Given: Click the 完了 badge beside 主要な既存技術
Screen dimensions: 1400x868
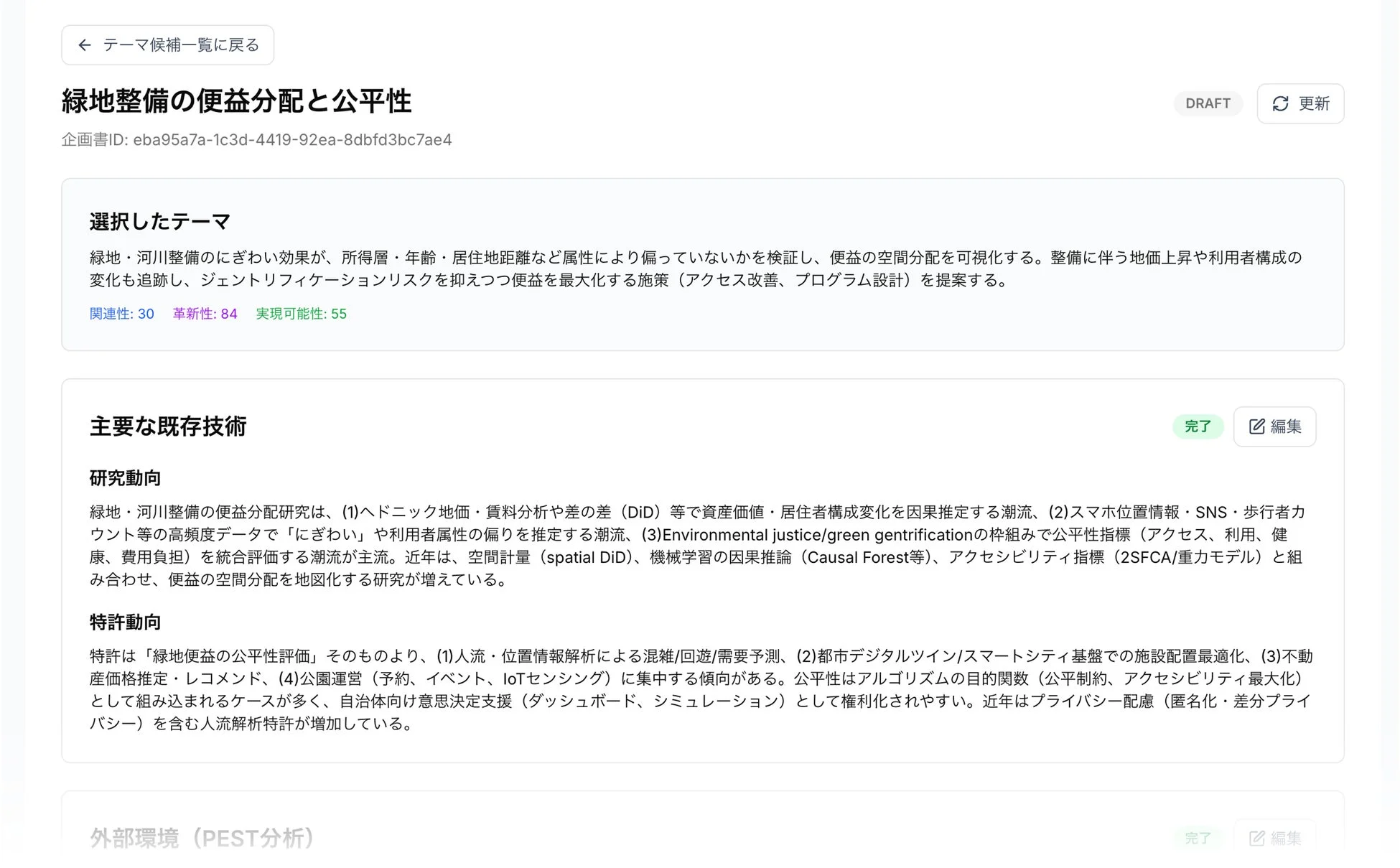Looking at the screenshot, I should pos(1198,426).
